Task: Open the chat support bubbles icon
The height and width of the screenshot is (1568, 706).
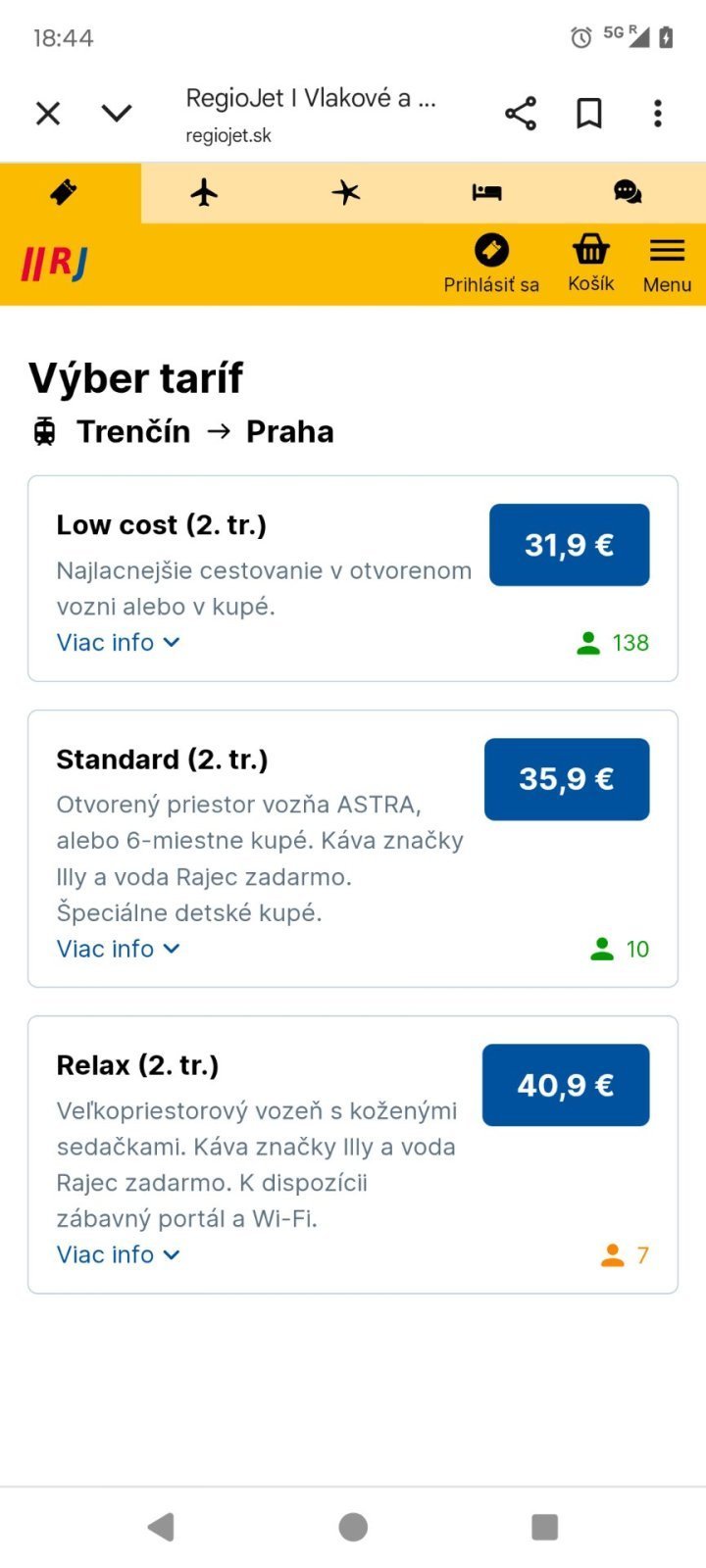Action: [x=628, y=192]
